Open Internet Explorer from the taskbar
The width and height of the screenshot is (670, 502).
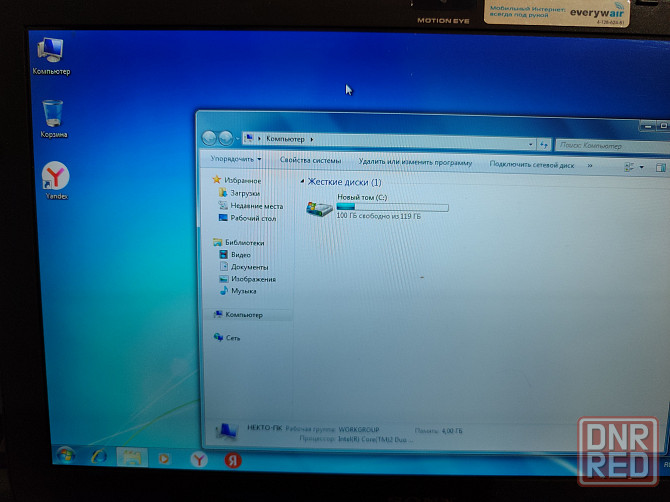click(x=98, y=456)
